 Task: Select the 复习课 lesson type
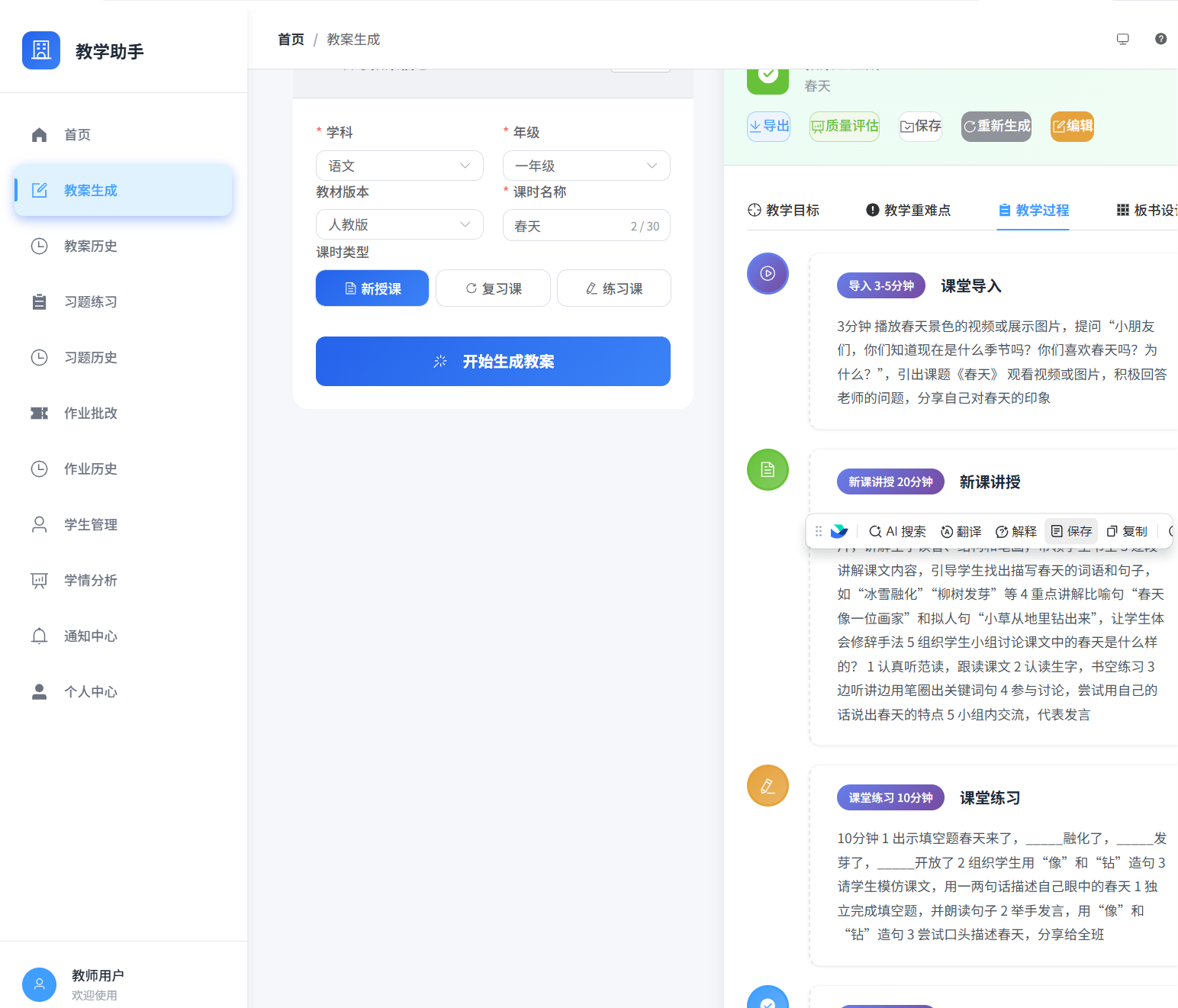(493, 288)
